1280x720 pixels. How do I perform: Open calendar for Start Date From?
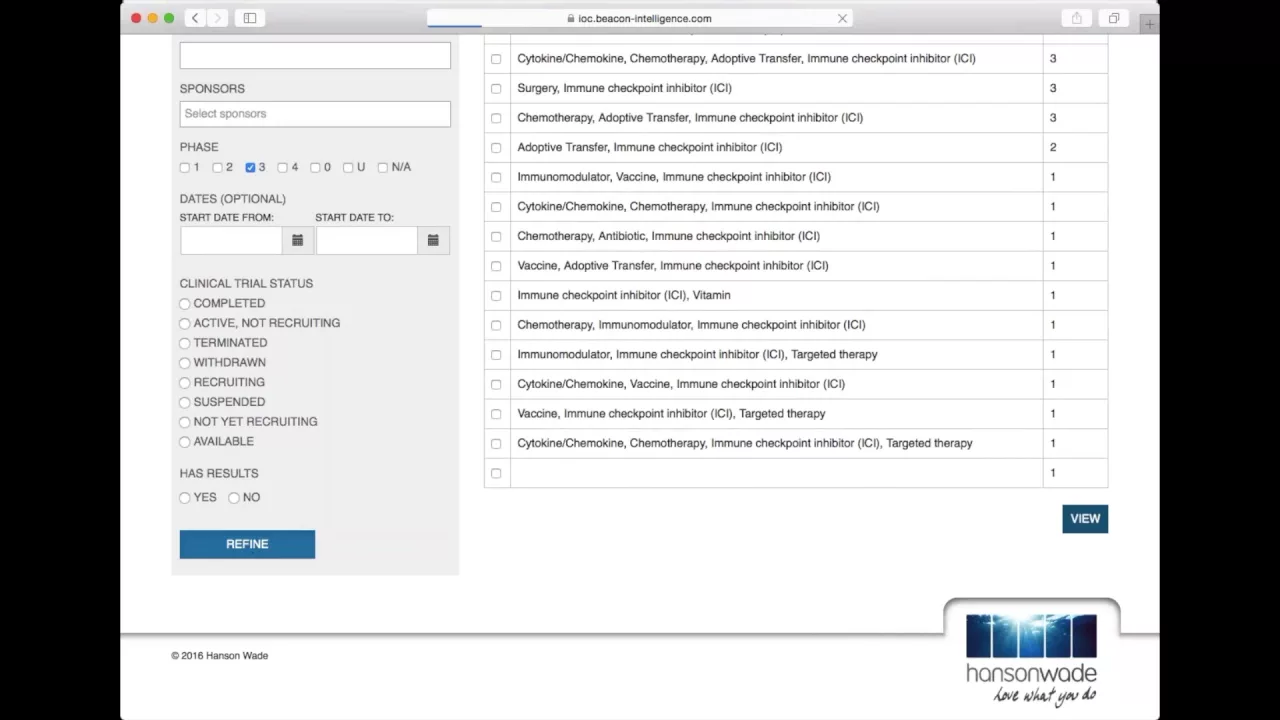(298, 240)
